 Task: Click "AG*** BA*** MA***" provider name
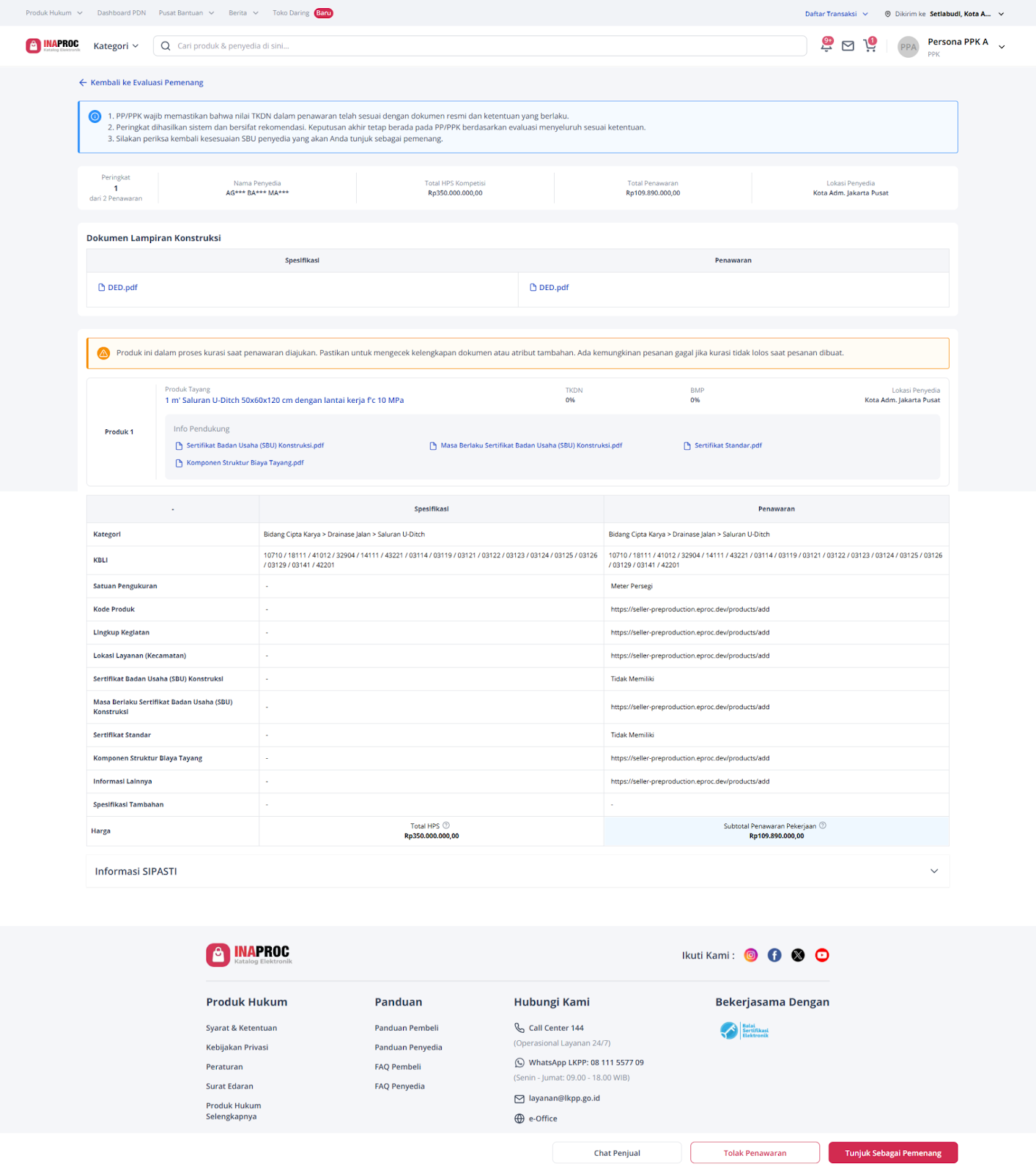257,193
